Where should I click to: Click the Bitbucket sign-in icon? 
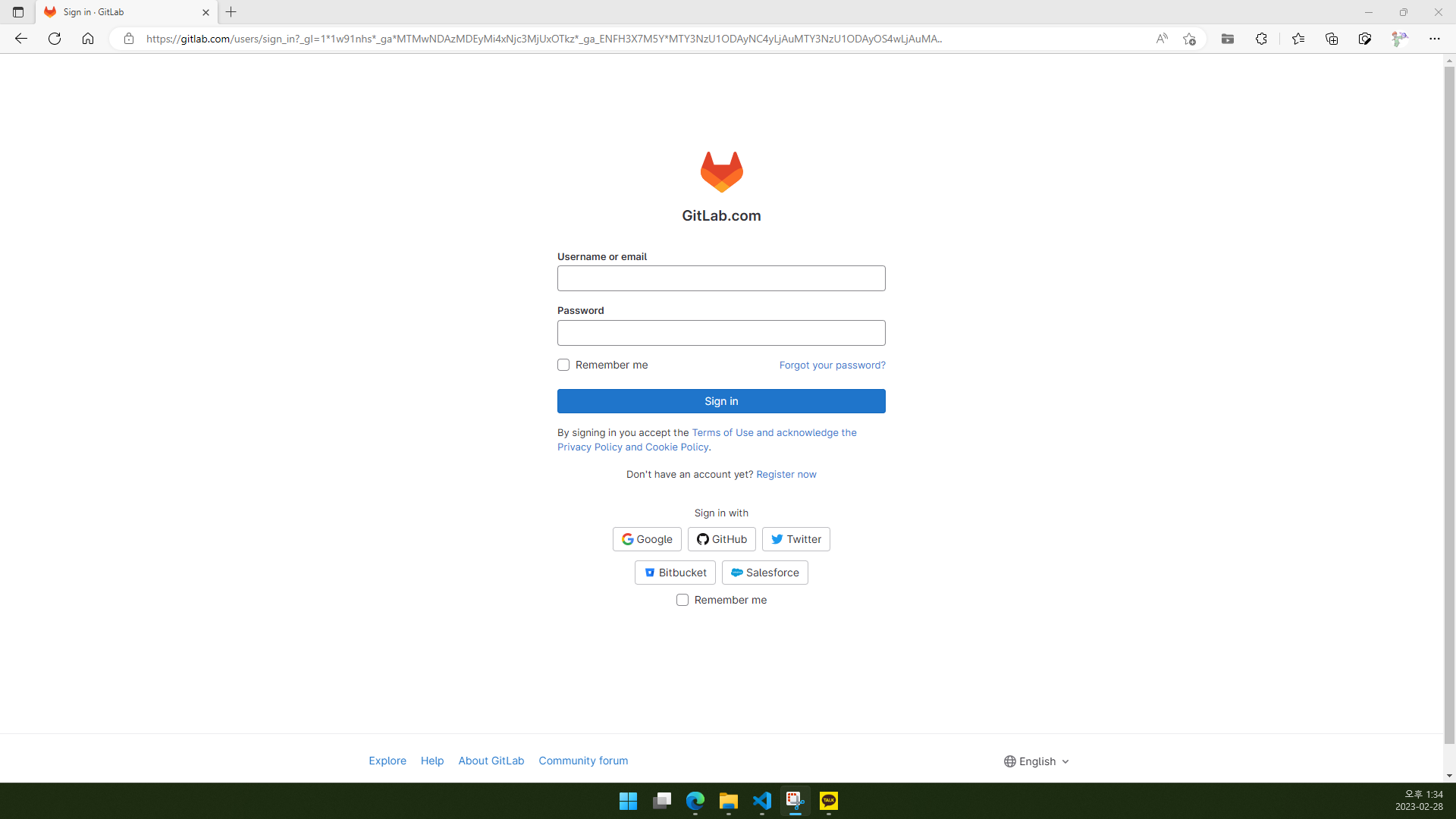(x=650, y=572)
